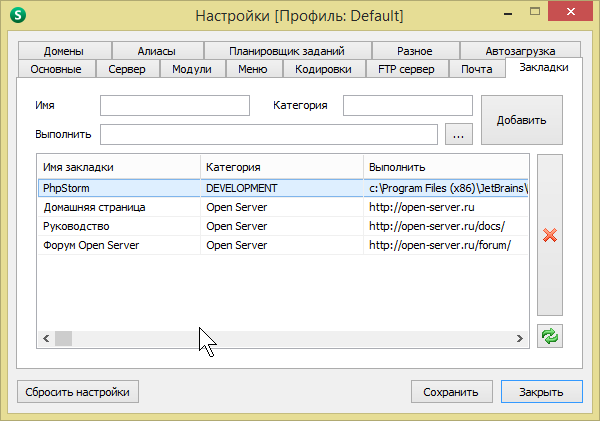Select the Форум Open Server bookmark row
600x421 pixels.
coord(118,245)
